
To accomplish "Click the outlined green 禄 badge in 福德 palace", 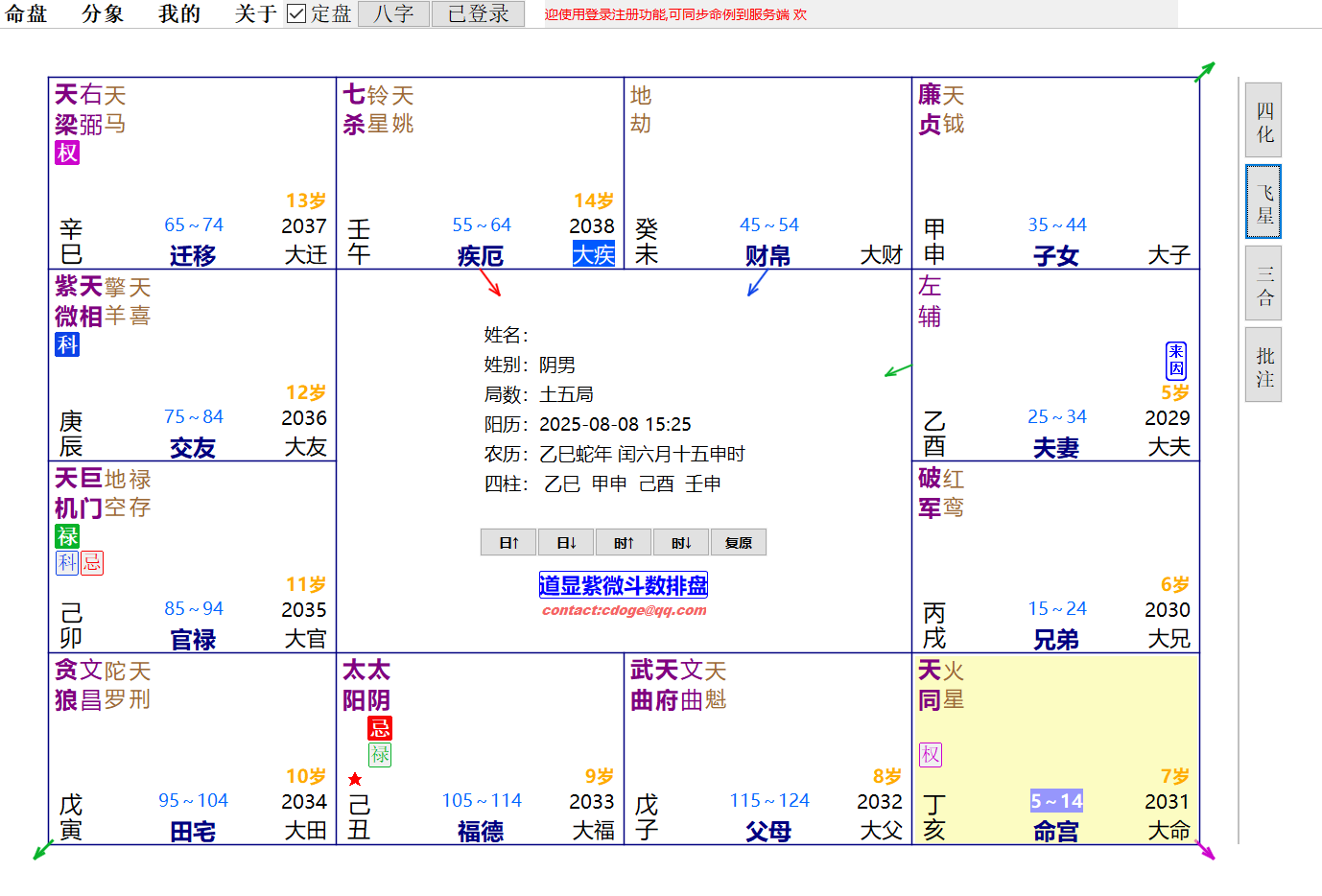I will click(x=380, y=755).
